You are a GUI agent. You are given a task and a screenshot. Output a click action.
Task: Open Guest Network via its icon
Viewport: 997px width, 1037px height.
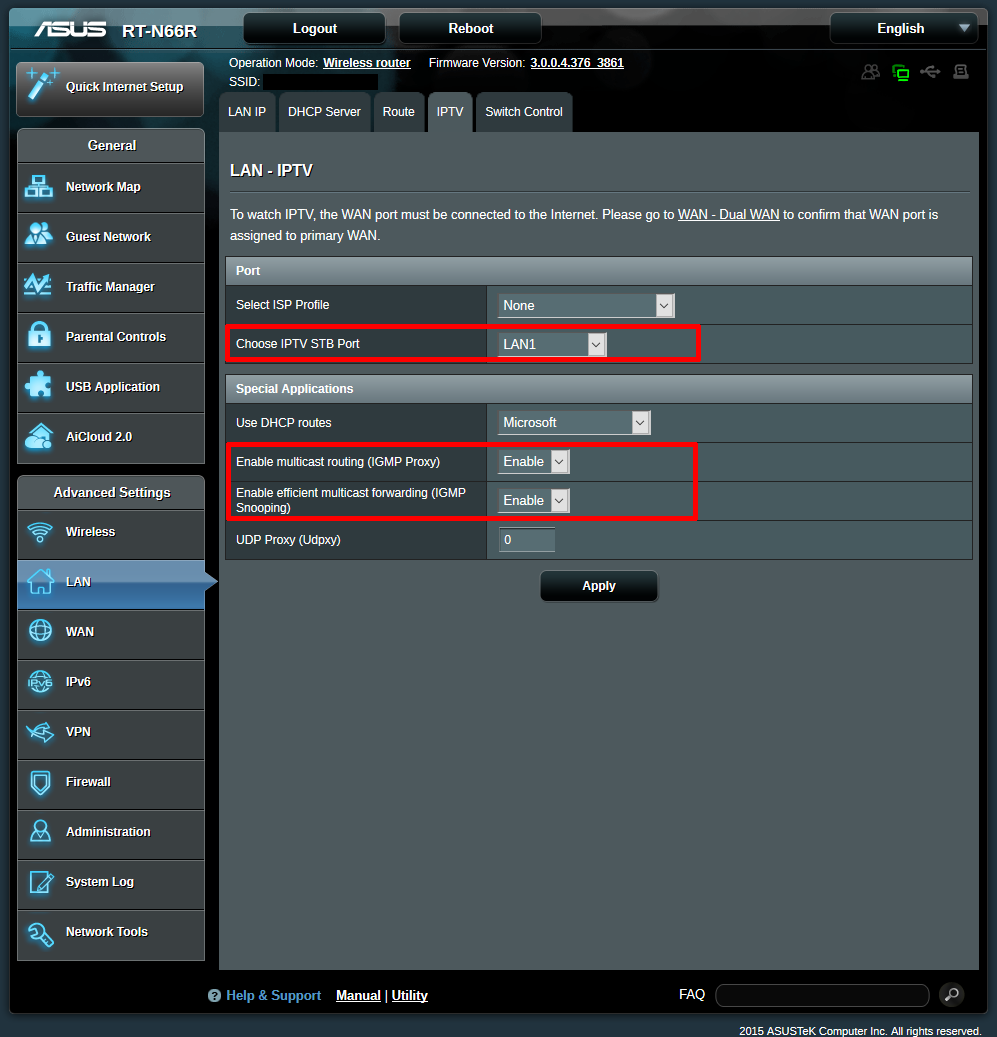click(39, 237)
